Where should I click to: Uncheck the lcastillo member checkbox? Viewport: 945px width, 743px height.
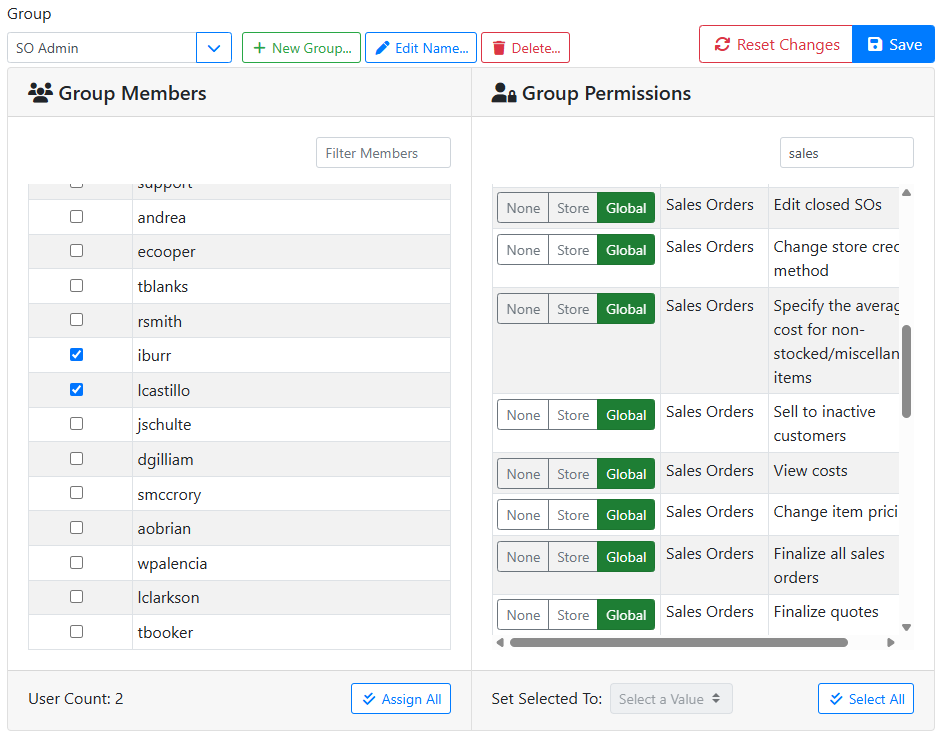coord(76,390)
